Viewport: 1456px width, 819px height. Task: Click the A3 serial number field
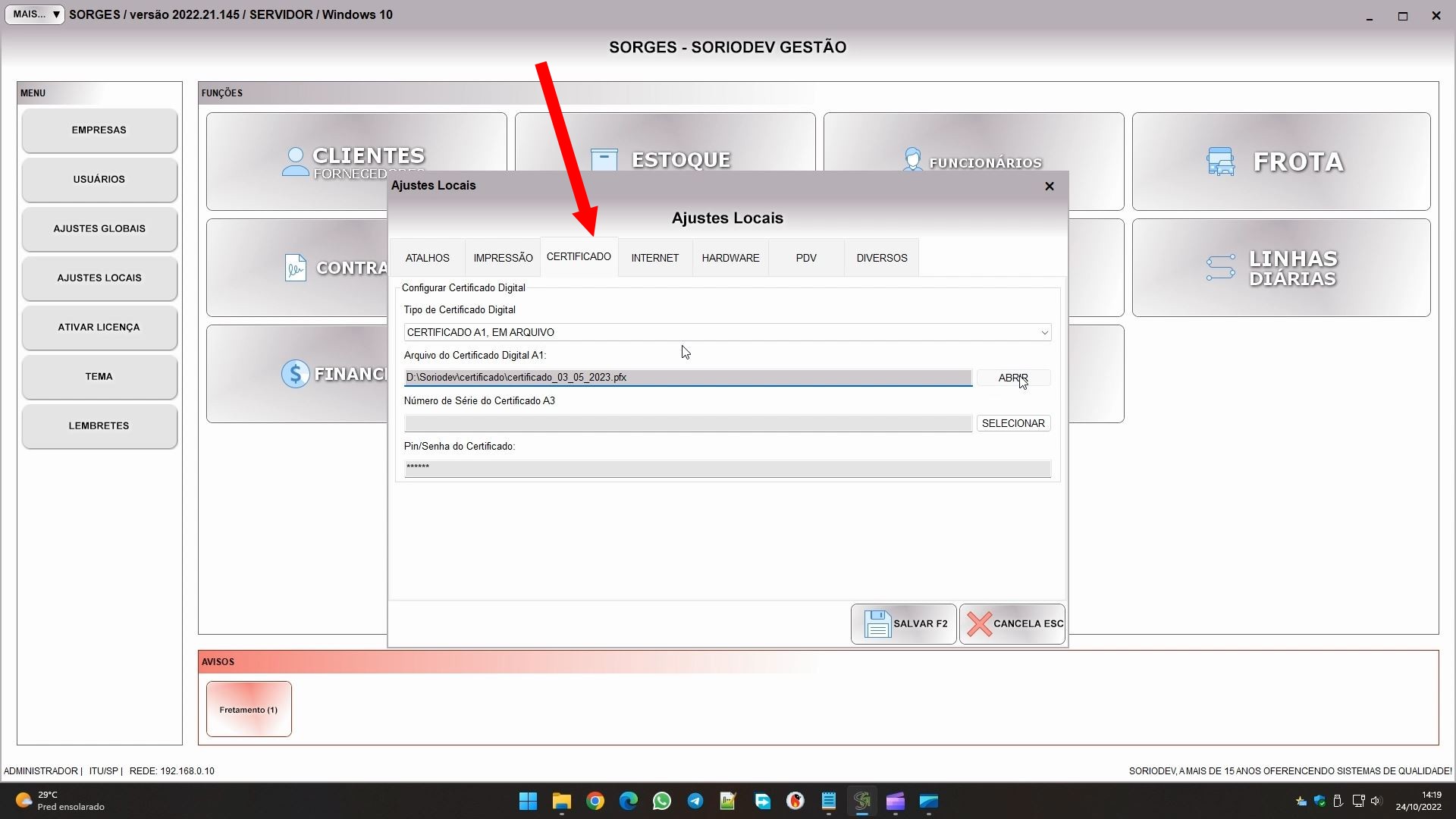pyautogui.click(x=688, y=423)
